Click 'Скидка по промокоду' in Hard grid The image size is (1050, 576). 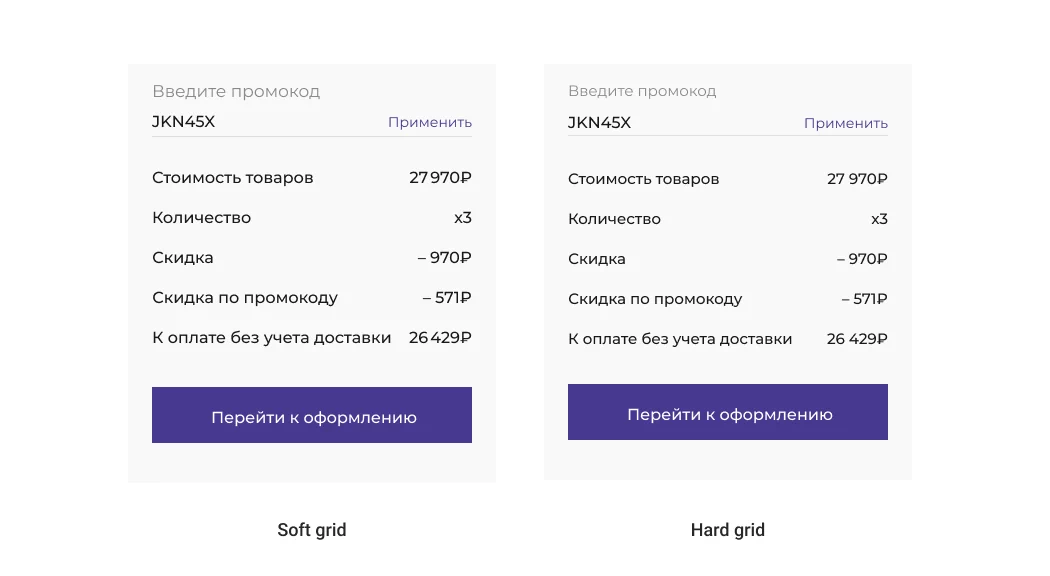(x=655, y=299)
